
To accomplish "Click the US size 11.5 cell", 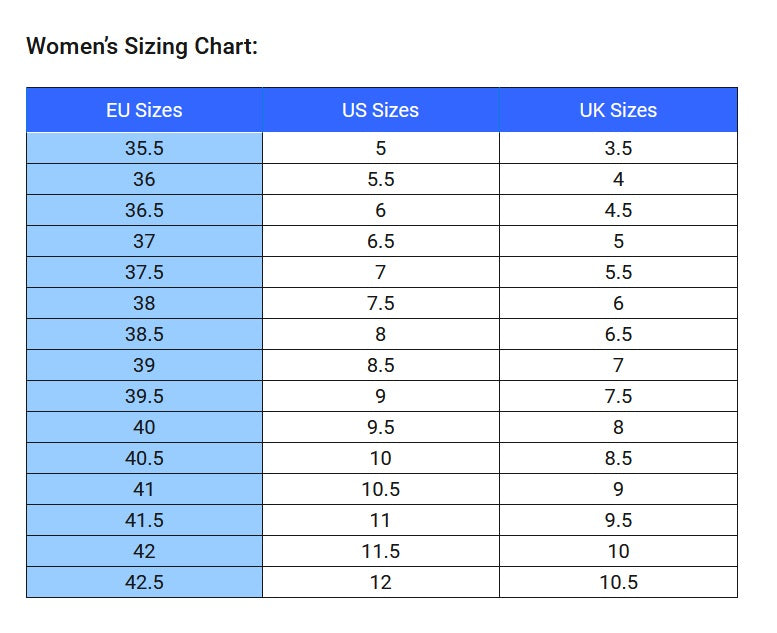I will (380, 551).
